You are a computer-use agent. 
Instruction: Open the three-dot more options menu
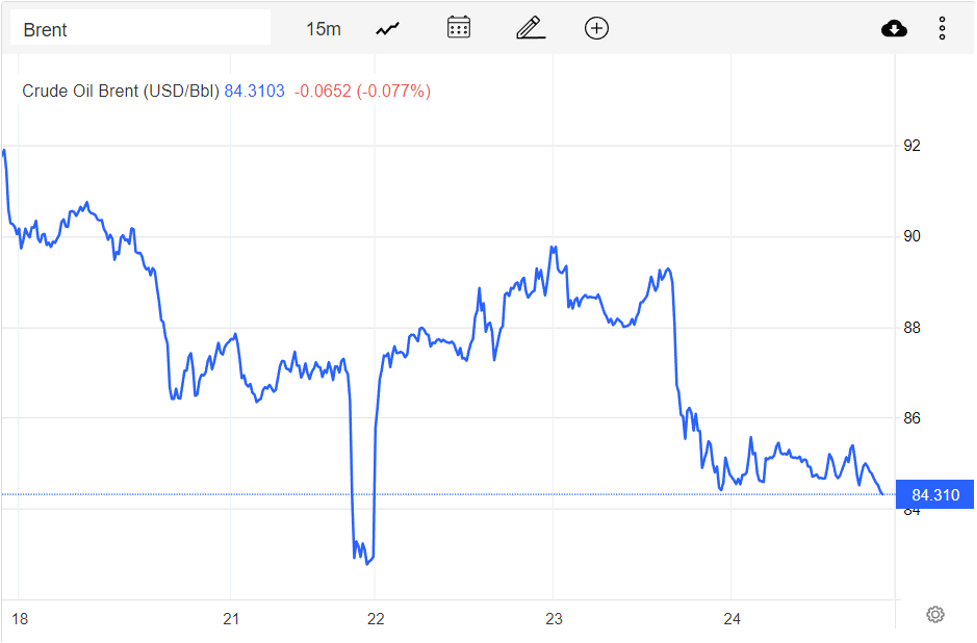[942, 28]
